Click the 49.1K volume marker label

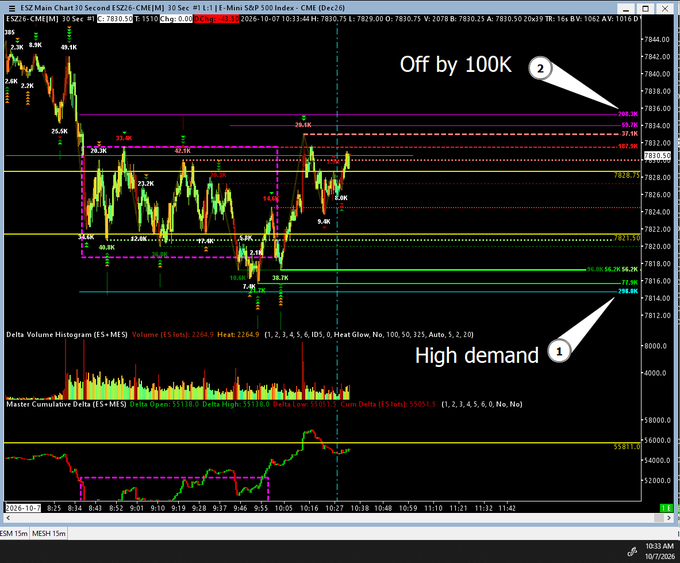tap(69, 47)
